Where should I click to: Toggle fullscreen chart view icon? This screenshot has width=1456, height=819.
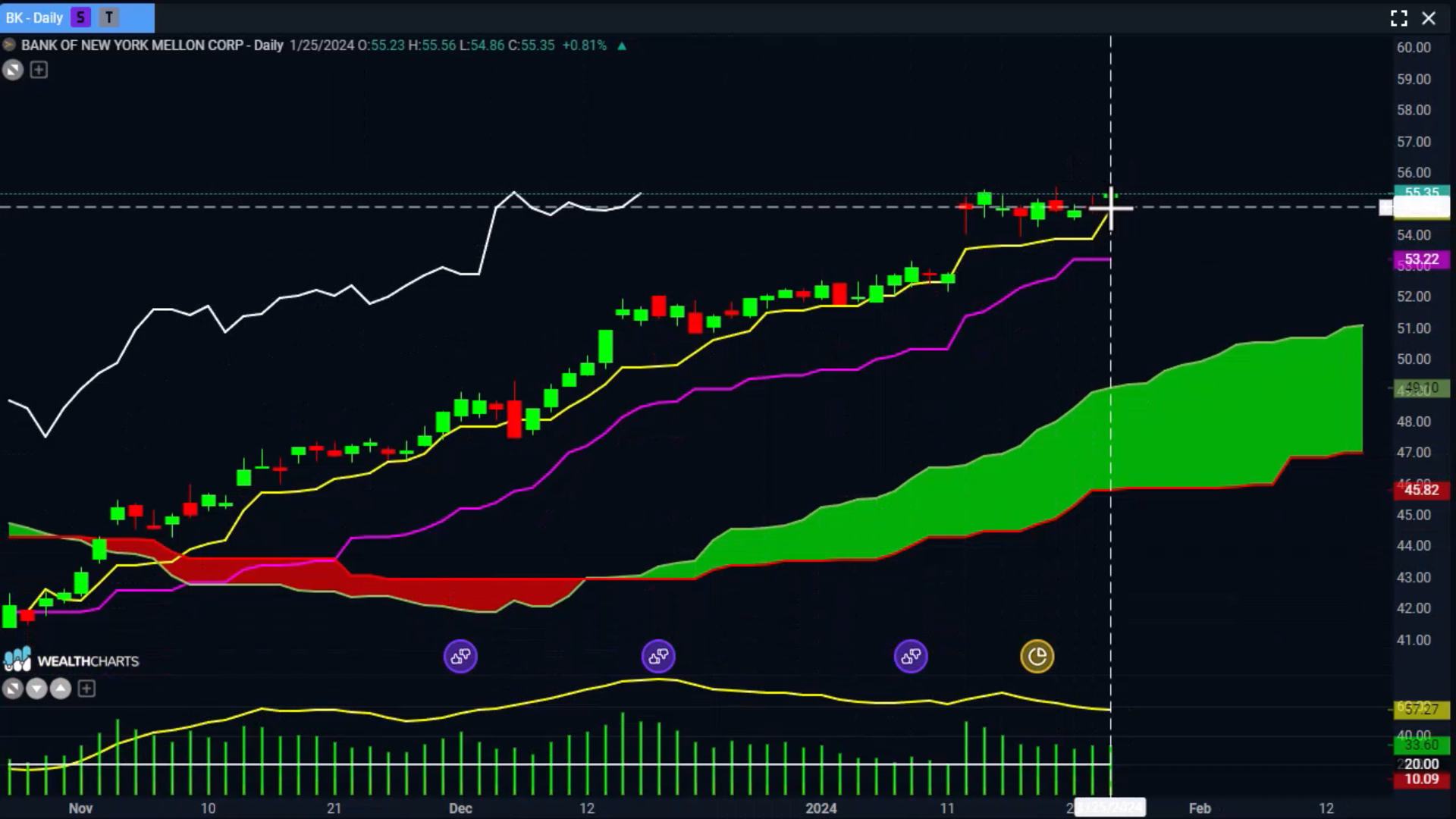[1399, 18]
